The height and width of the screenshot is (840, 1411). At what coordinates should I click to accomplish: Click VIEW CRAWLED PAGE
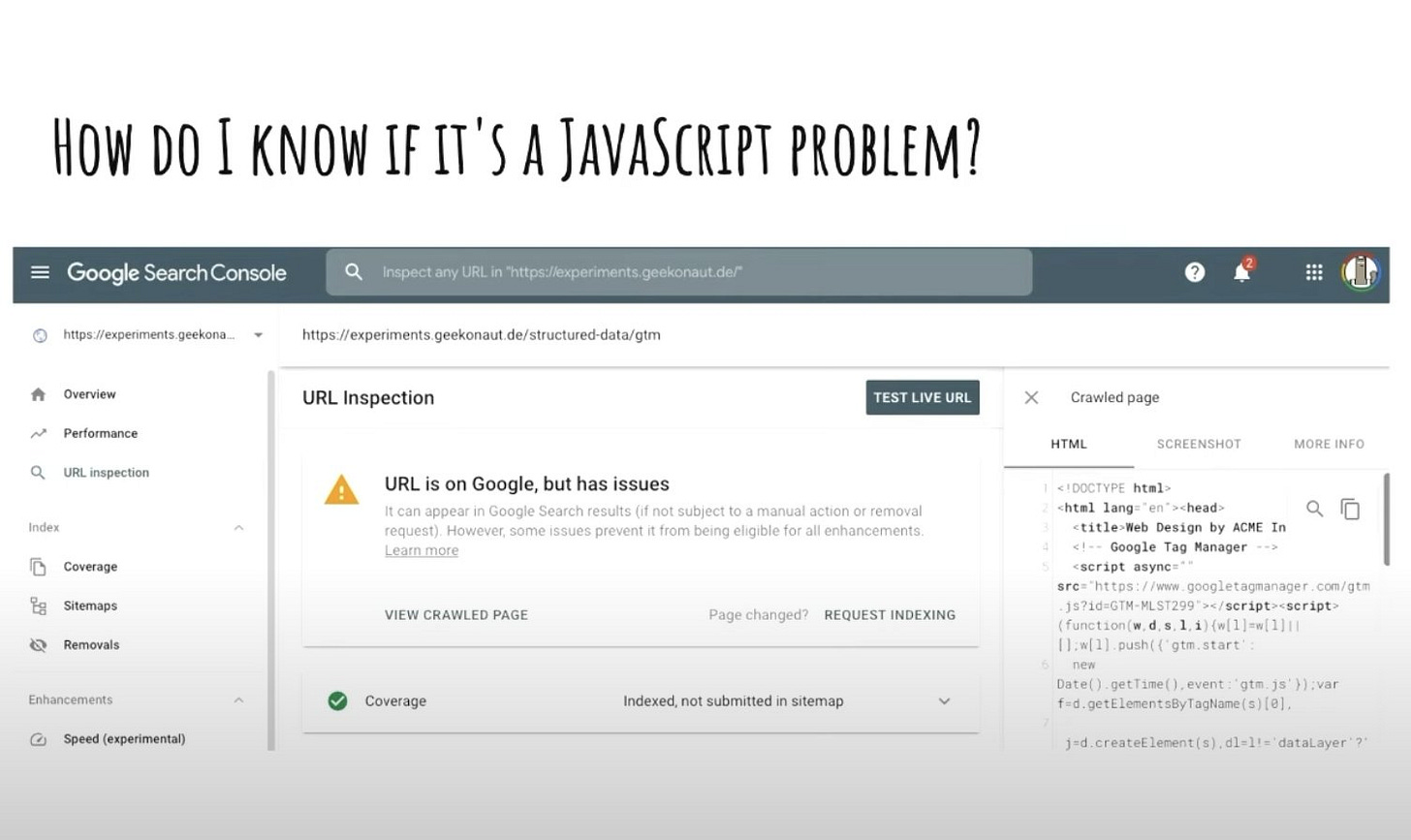tap(456, 615)
